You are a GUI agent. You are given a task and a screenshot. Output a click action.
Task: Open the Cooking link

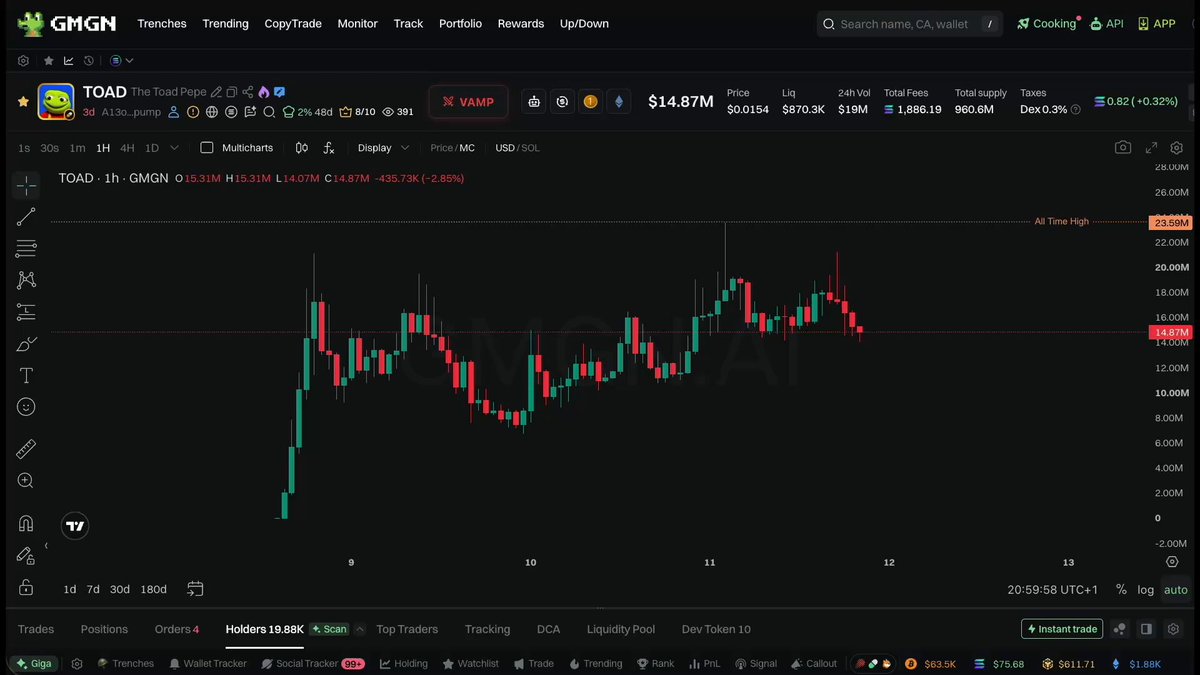[1047, 23]
